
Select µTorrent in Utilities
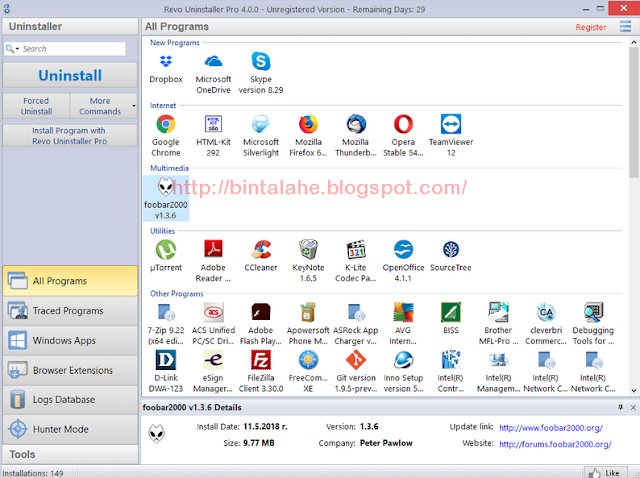coord(166,250)
